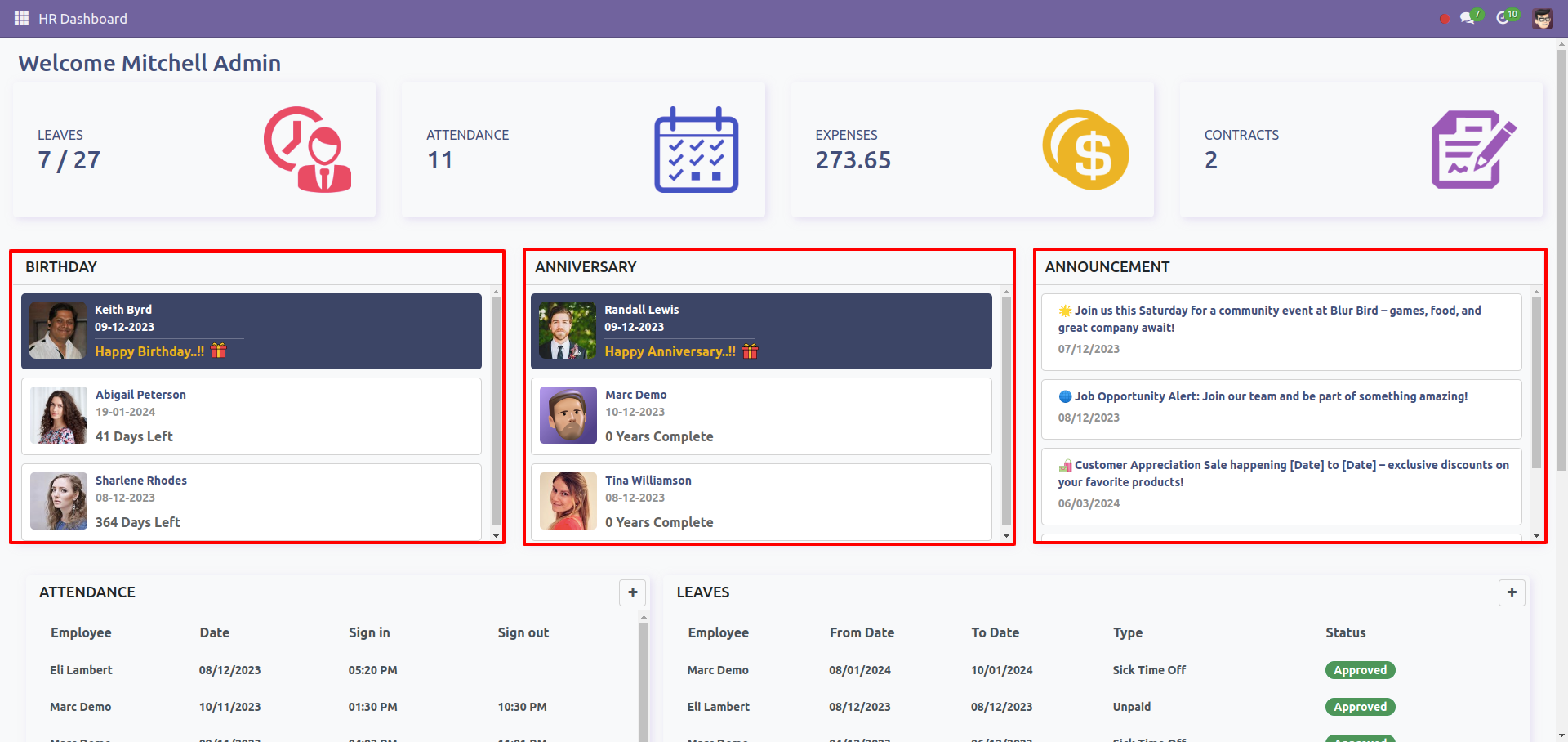Click the gift icon beside Happy Anniversary
1568x742 pixels.
[x=751, y=351]
